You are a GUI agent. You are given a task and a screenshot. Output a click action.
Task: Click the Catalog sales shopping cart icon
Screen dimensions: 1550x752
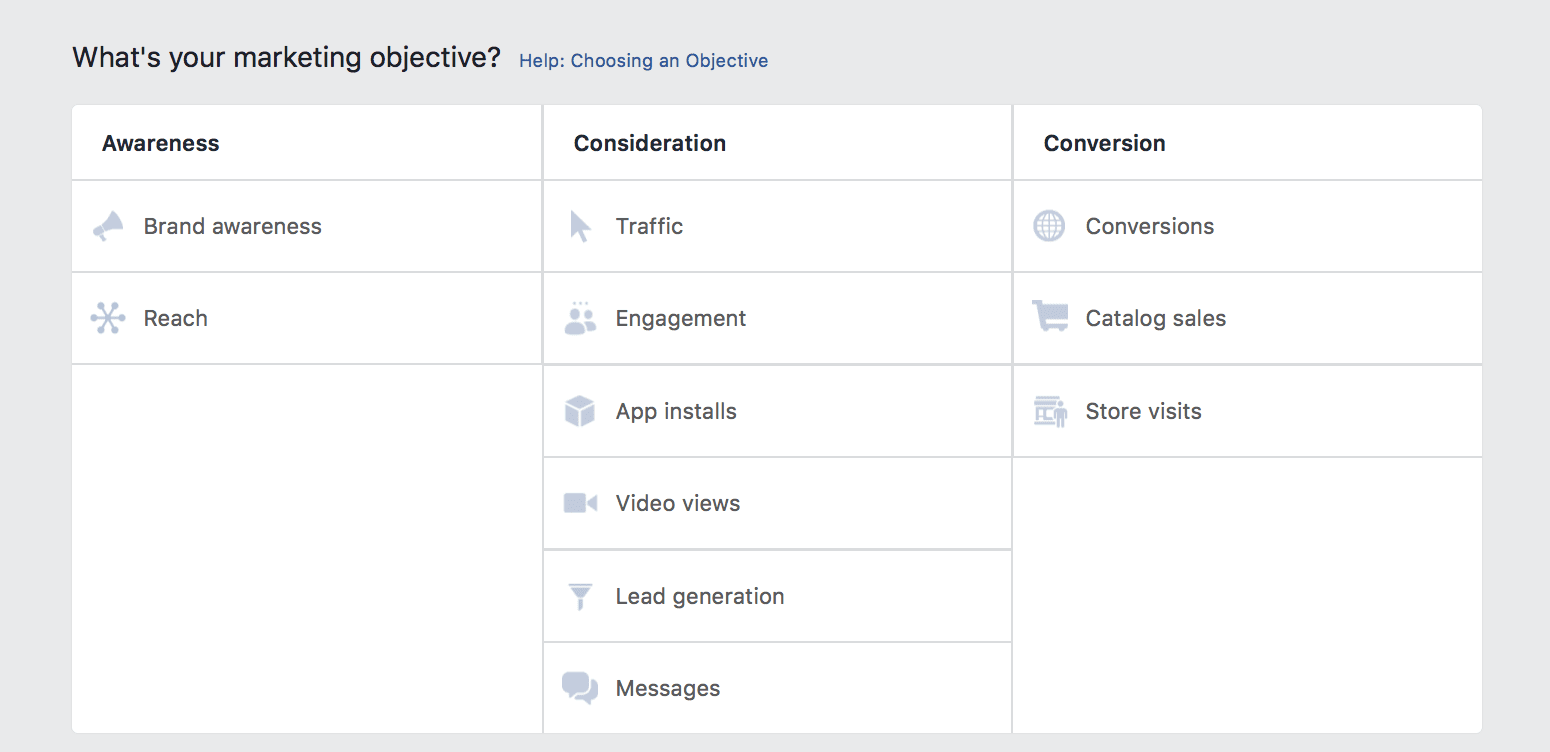point(1049,318)
